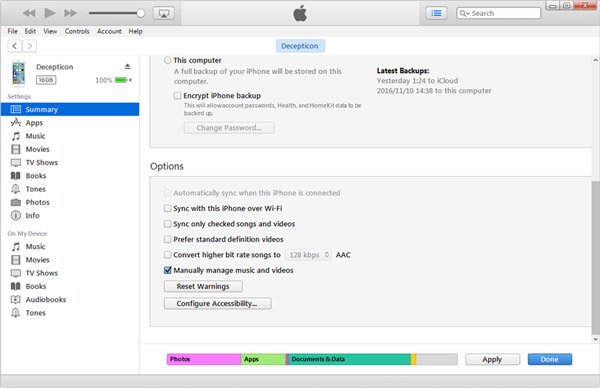This screenshot has height=388, width=600.
Task: Eject the Decepticon device
Action: [127, 67]
